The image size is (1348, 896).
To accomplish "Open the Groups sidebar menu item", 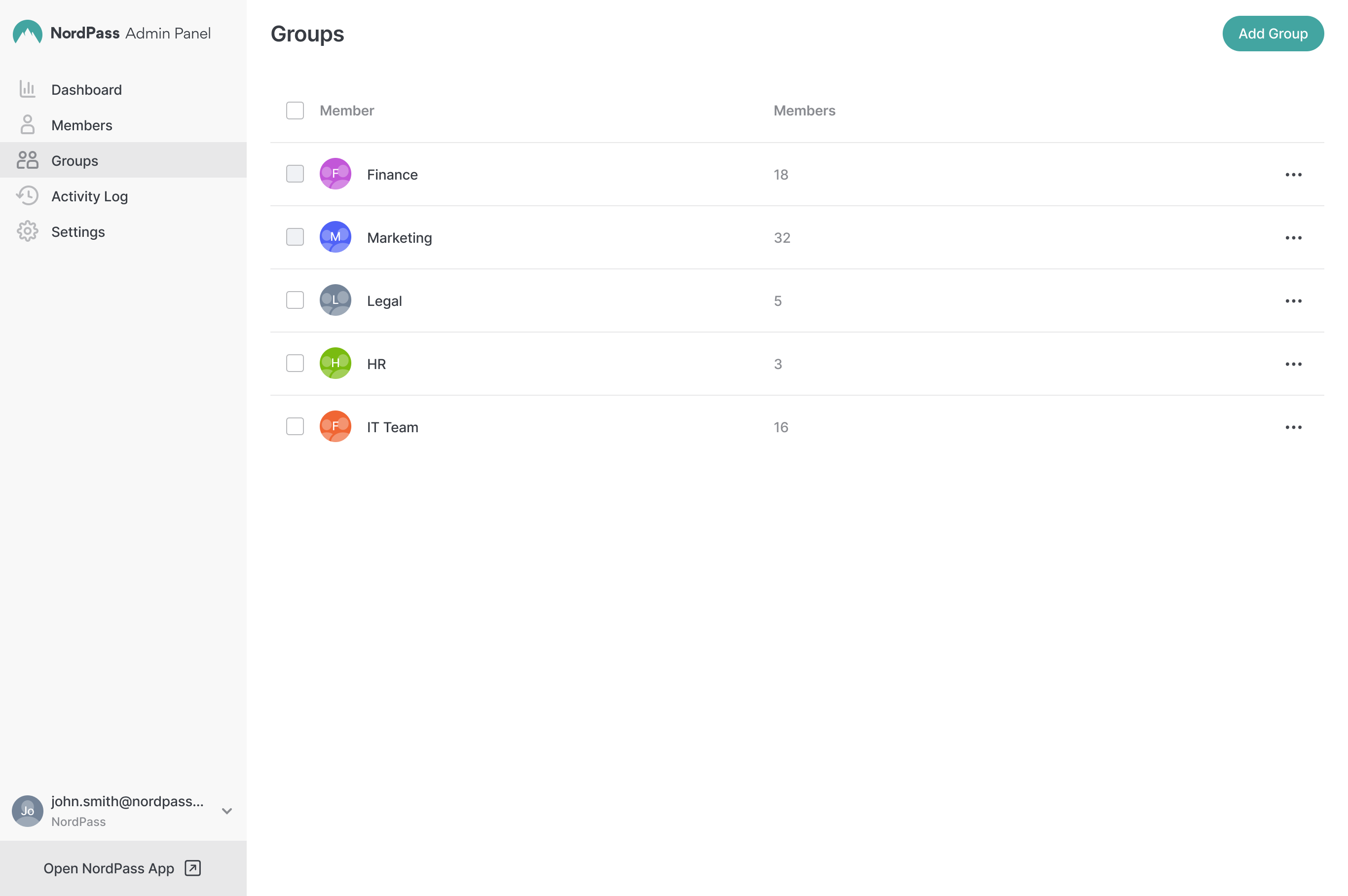I will [75, 160].
